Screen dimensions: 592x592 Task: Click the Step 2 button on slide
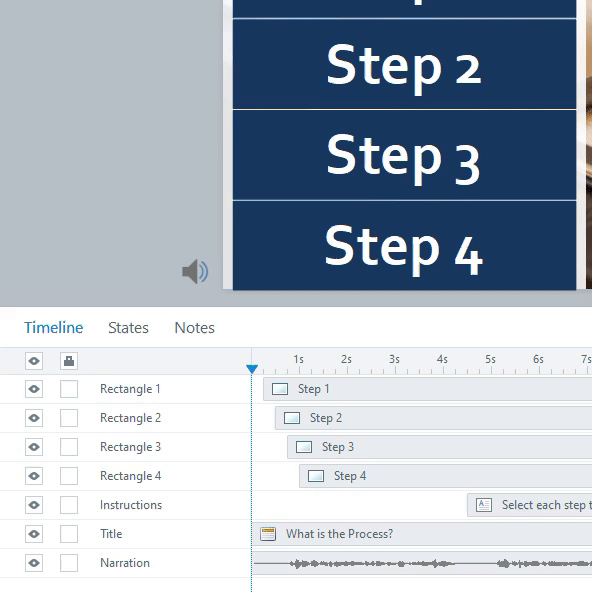(x=404, y=64)
